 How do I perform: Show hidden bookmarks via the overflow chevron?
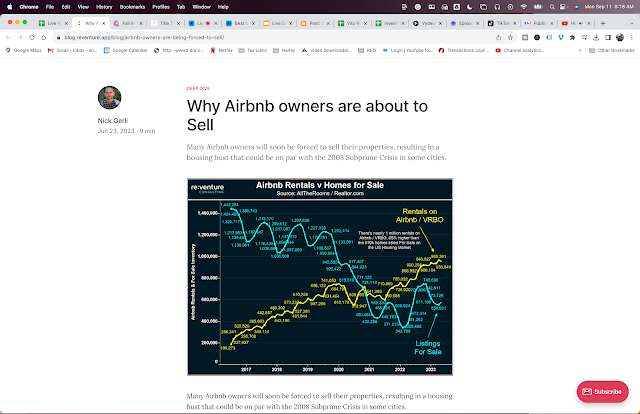(580, 50)
